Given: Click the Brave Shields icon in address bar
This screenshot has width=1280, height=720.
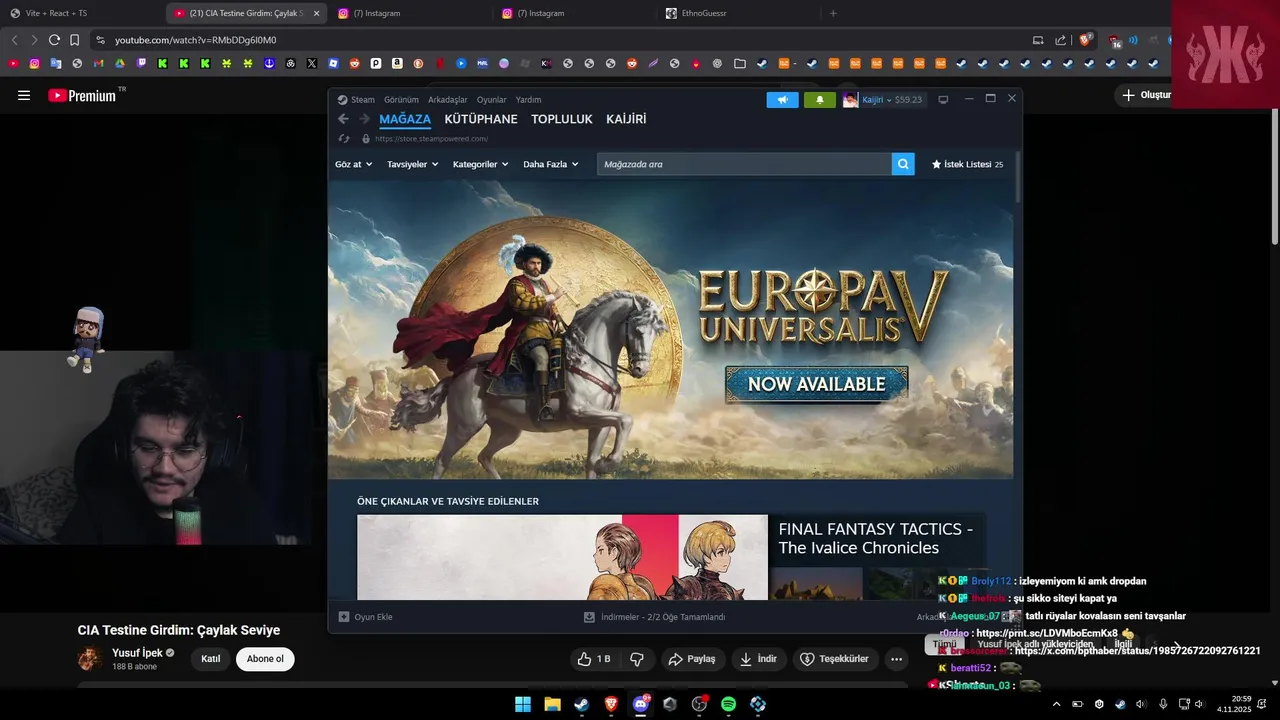Looking at the screenshot, I should [1085, 40].
